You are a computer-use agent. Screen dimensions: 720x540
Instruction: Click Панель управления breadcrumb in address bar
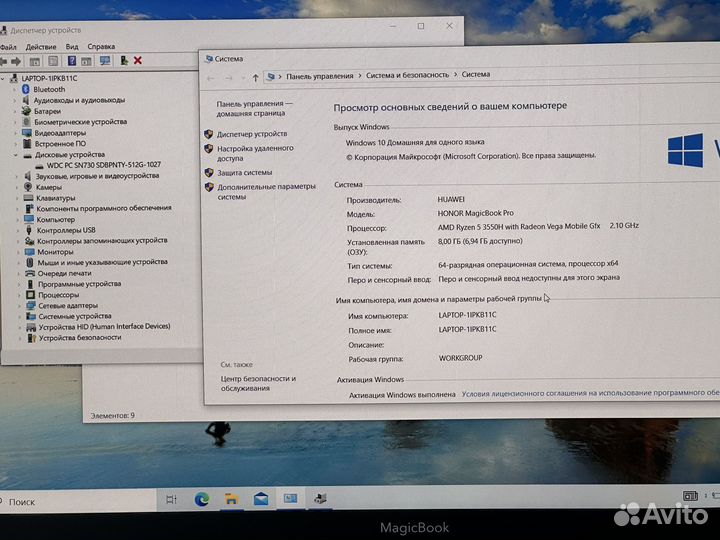pos(320,76)
